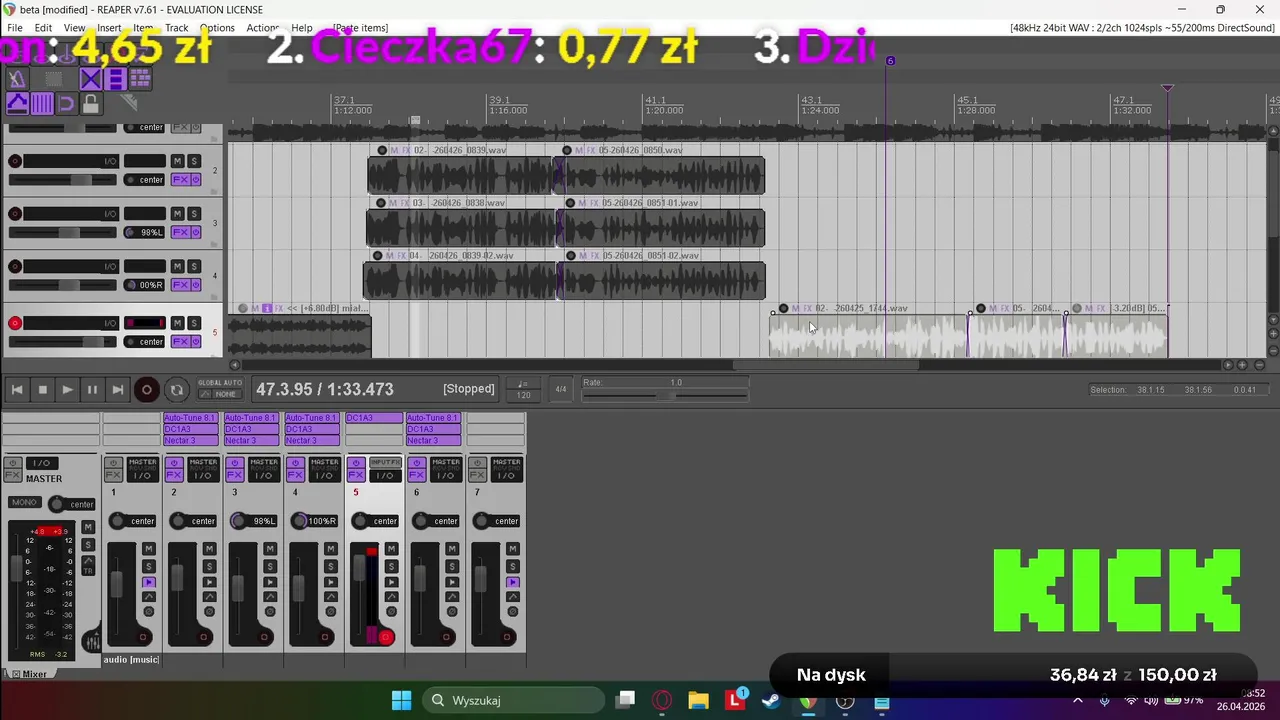
Task: Open DC1A3 plugin on mixer channel 3
Action: pos(251,429)
